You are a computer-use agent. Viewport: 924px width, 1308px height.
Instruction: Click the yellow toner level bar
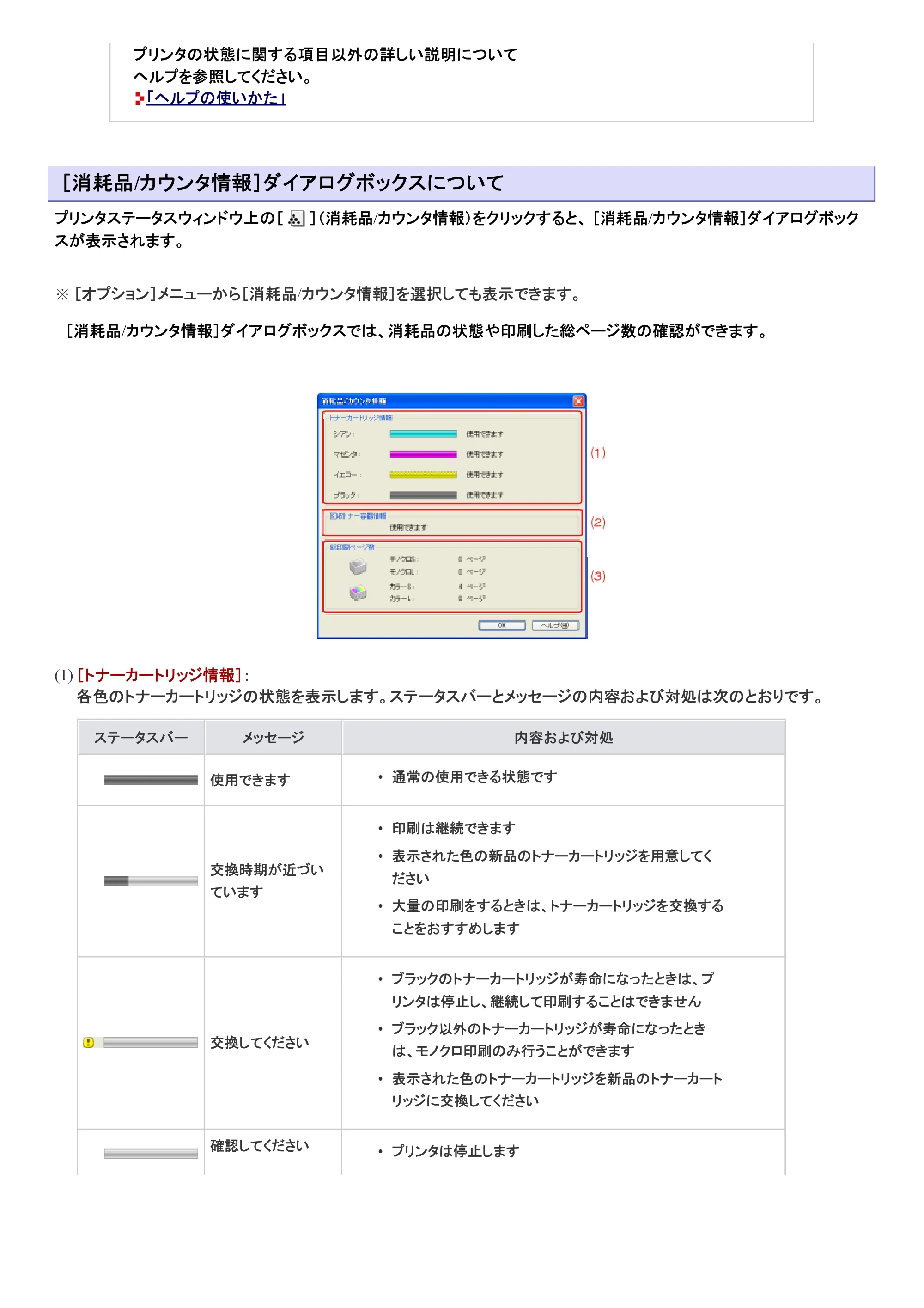click(423, 475)
